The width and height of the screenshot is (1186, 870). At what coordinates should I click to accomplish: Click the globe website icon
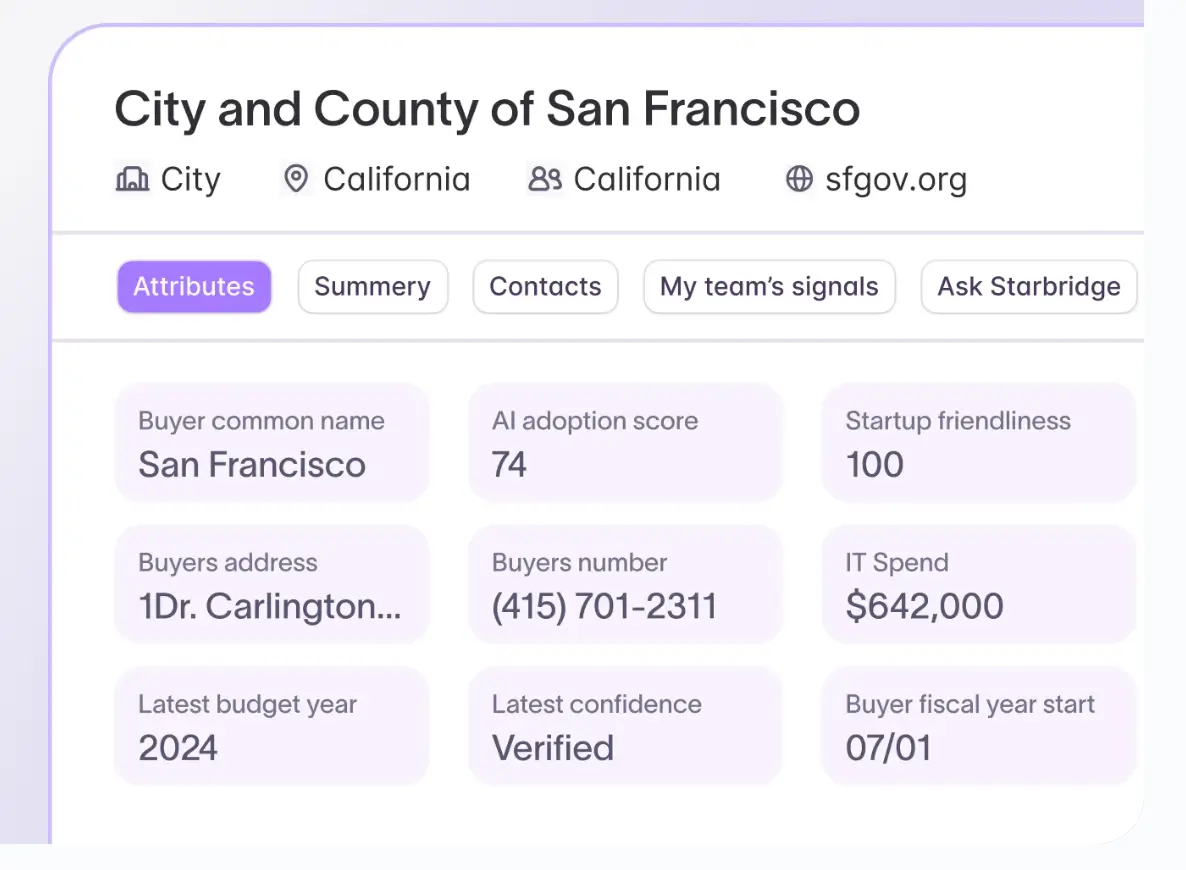(799, 179)
